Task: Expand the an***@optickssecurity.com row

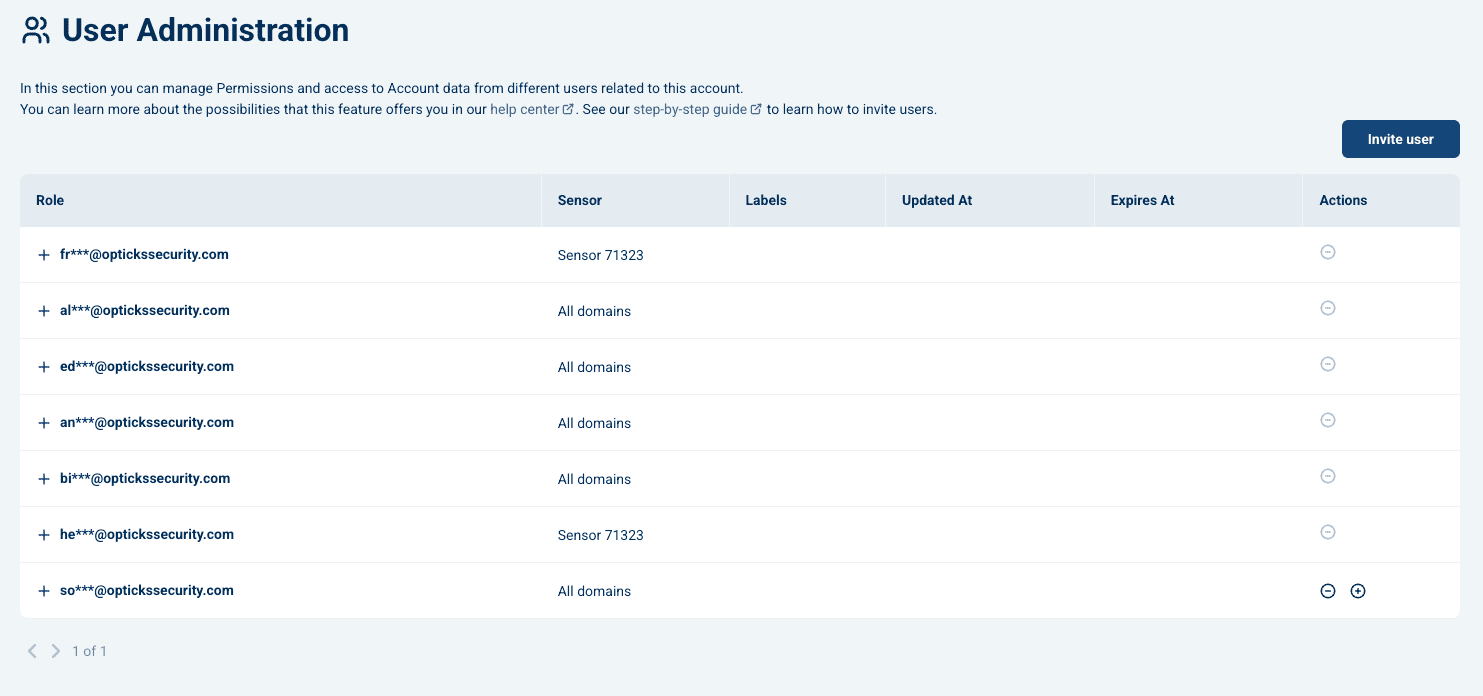Action: click(44, 423)
